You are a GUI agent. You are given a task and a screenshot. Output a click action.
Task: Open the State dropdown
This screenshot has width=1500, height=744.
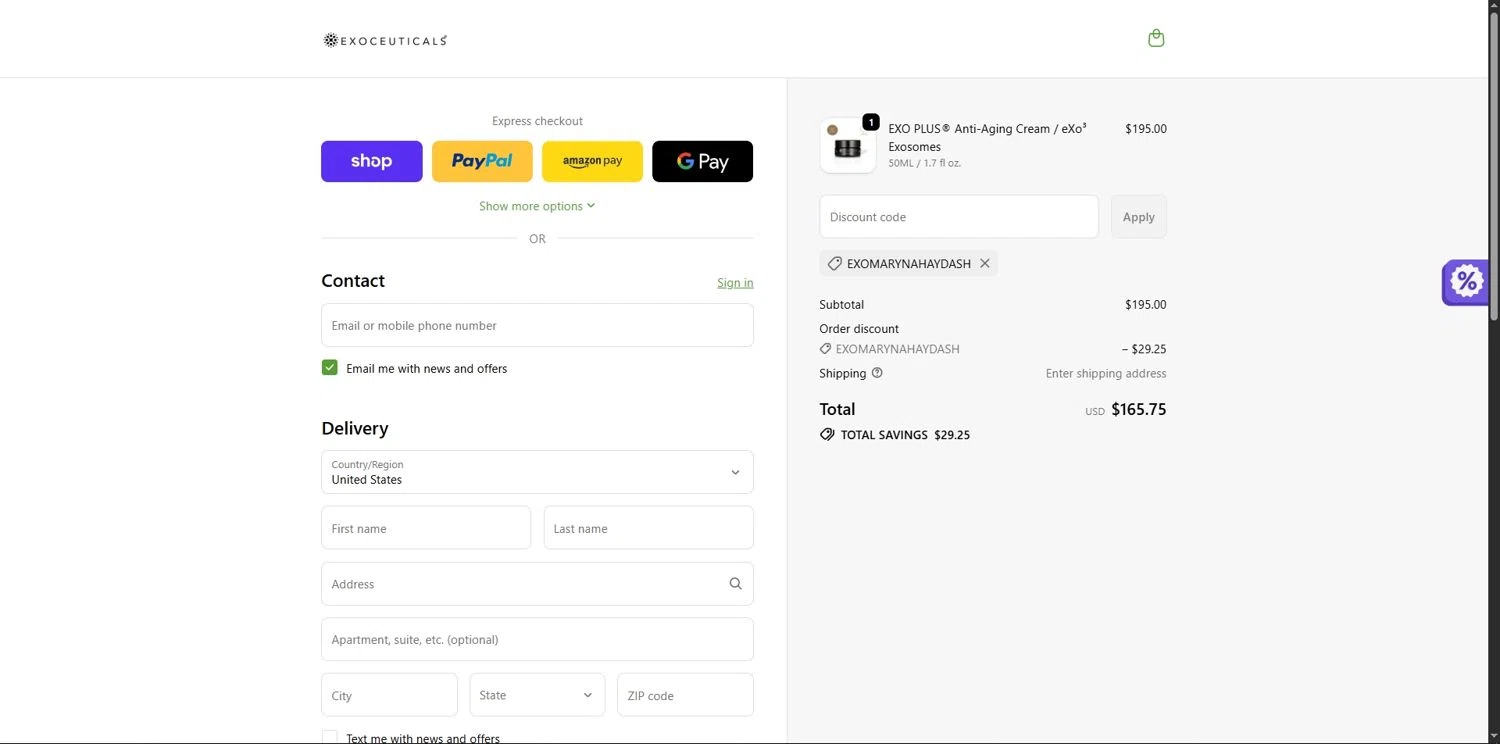click(x=537, y=695)
